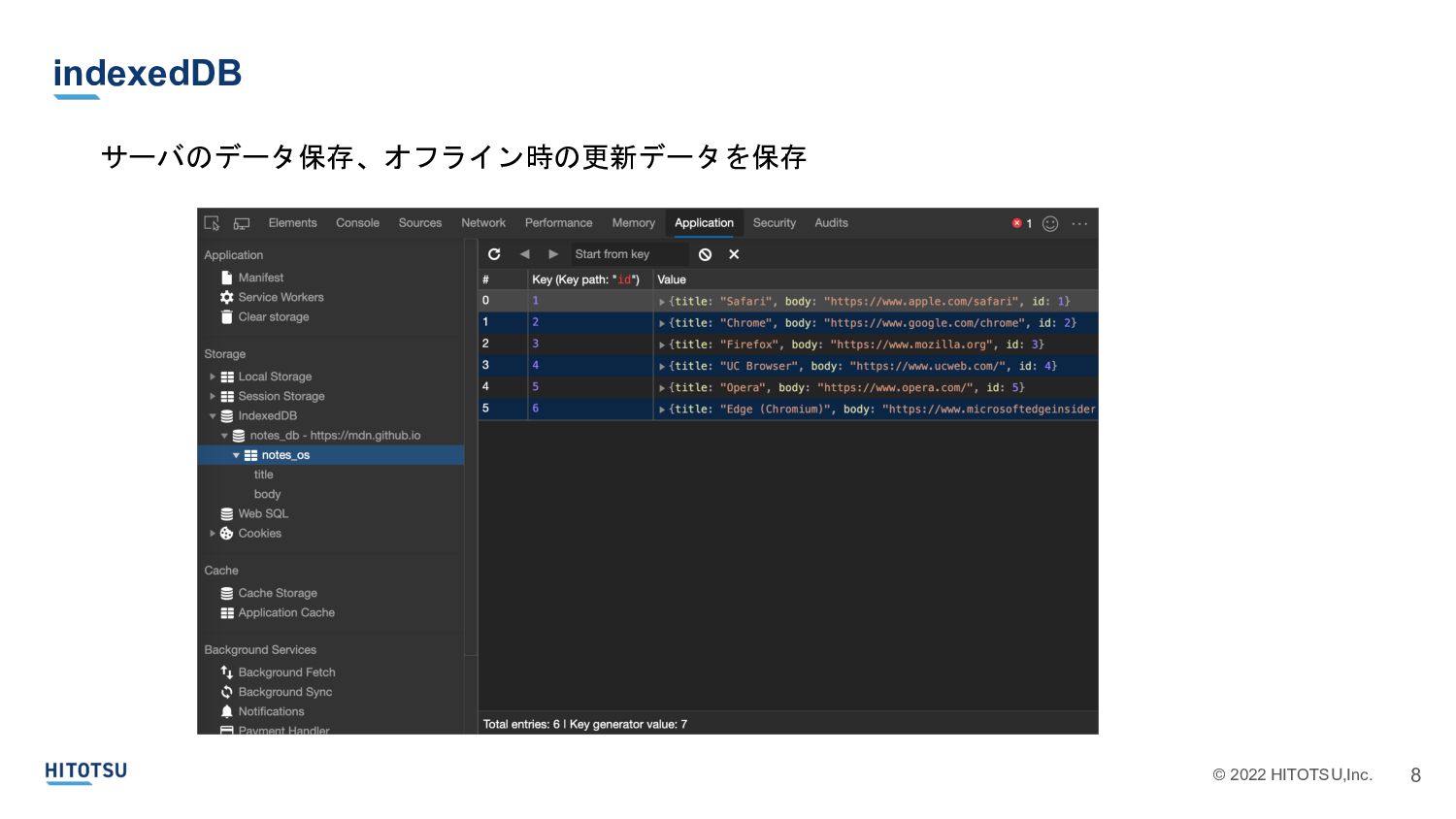Open the feedback smiley icon

(x=1050, y=223)
